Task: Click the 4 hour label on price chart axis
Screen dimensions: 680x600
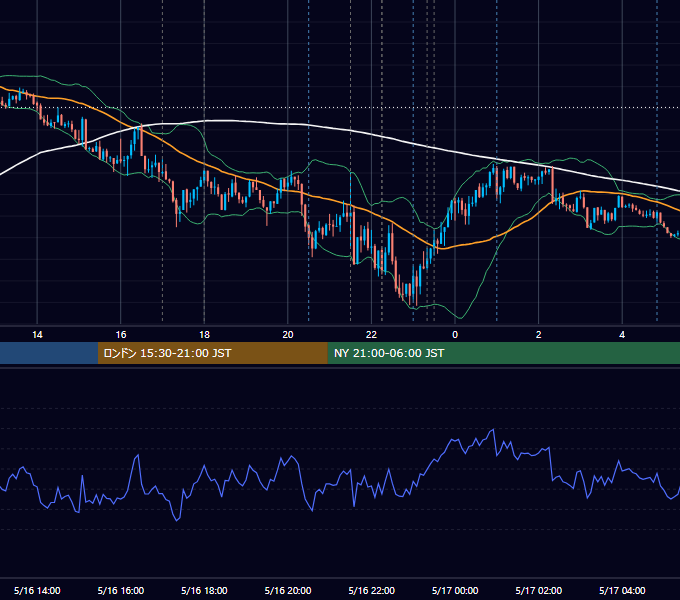Action: click(622, 335)
